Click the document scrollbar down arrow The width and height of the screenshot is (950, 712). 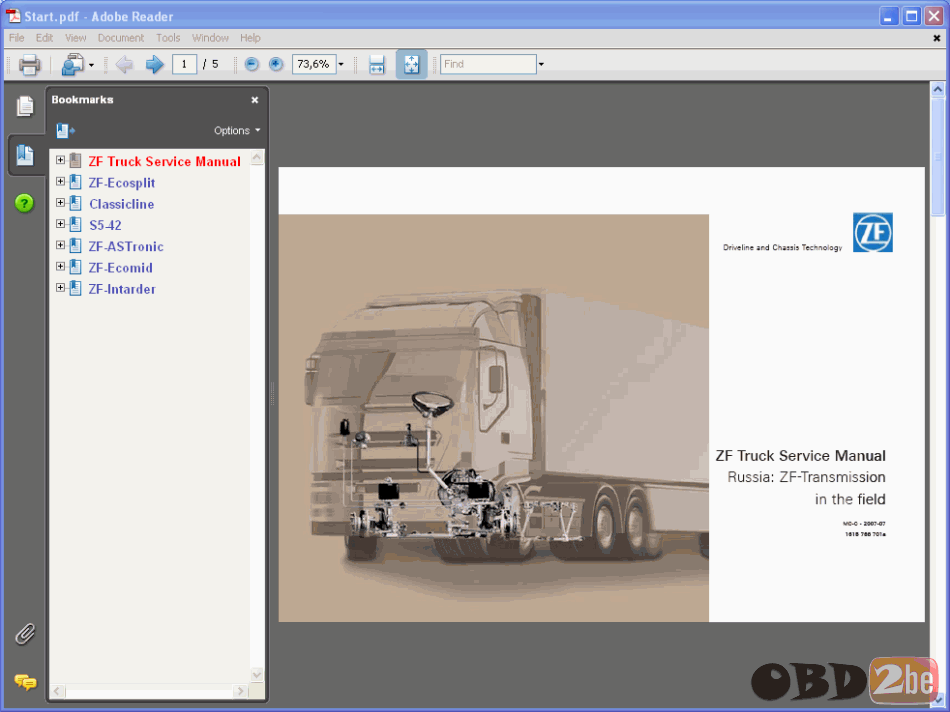[x=938, y=700]
